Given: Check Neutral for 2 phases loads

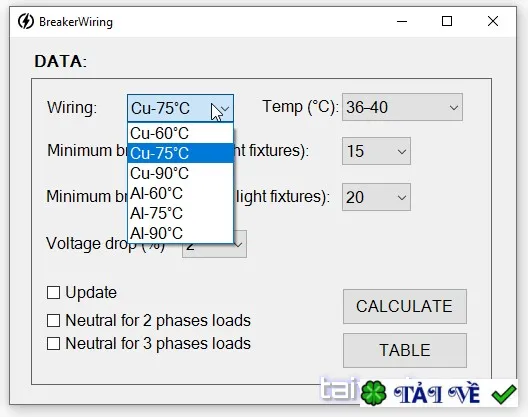Looking at the screenshot, I should tap(54, 320).
